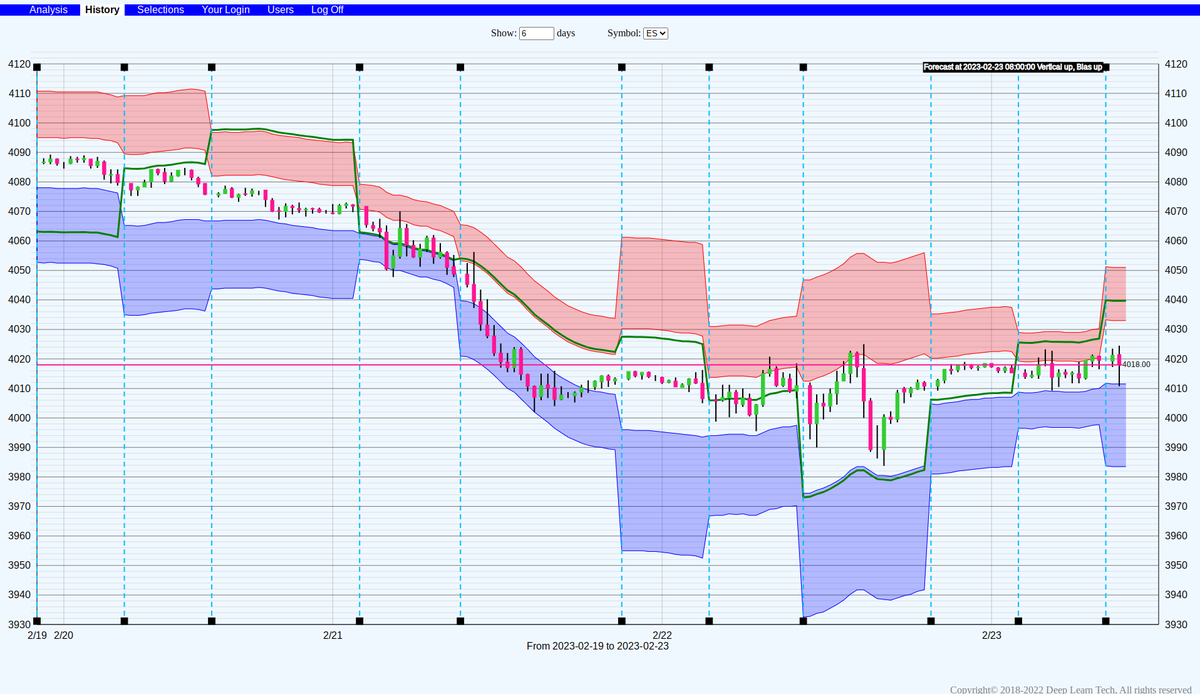Screen dimensions: 1200x694
Task: Focus the Show days number field
Action: point(536,33)
